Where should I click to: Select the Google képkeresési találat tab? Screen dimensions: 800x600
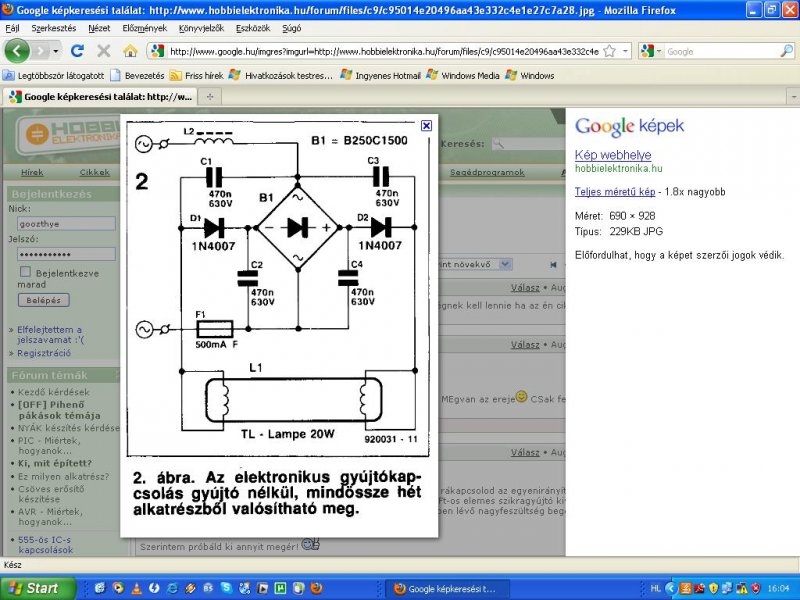tap(101, 96)
